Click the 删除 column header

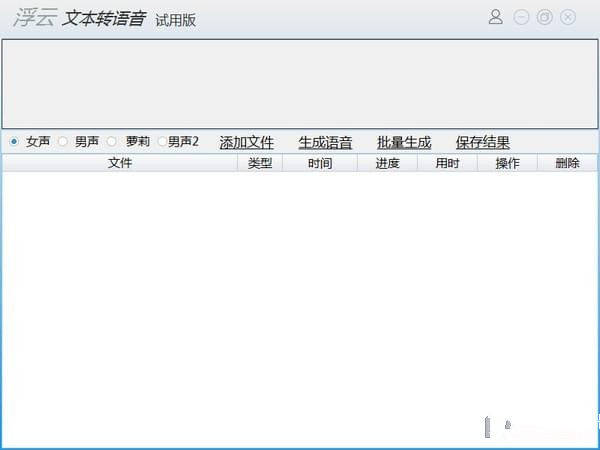coord(567,163)
